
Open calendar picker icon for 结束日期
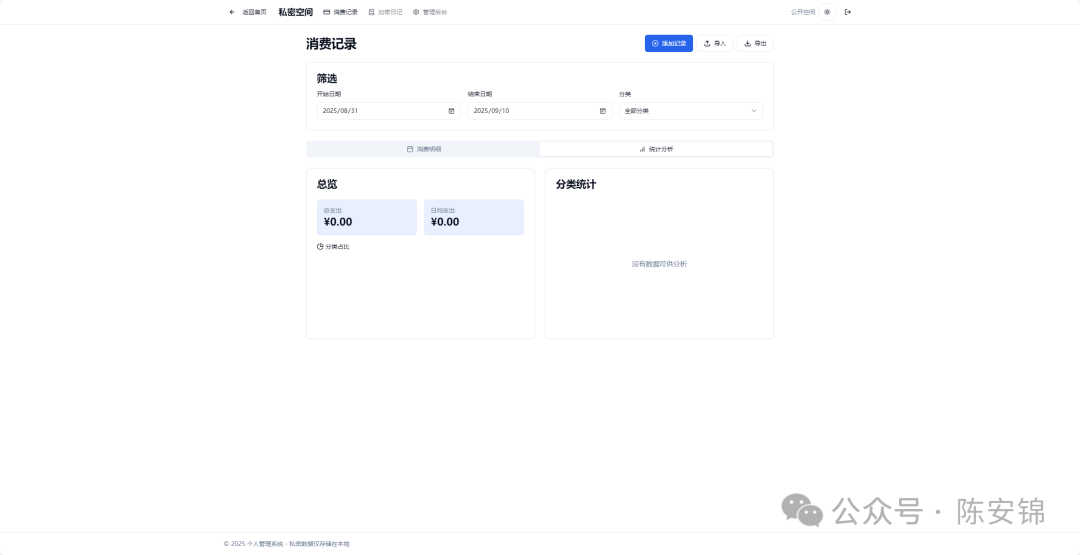click(603, 111)
